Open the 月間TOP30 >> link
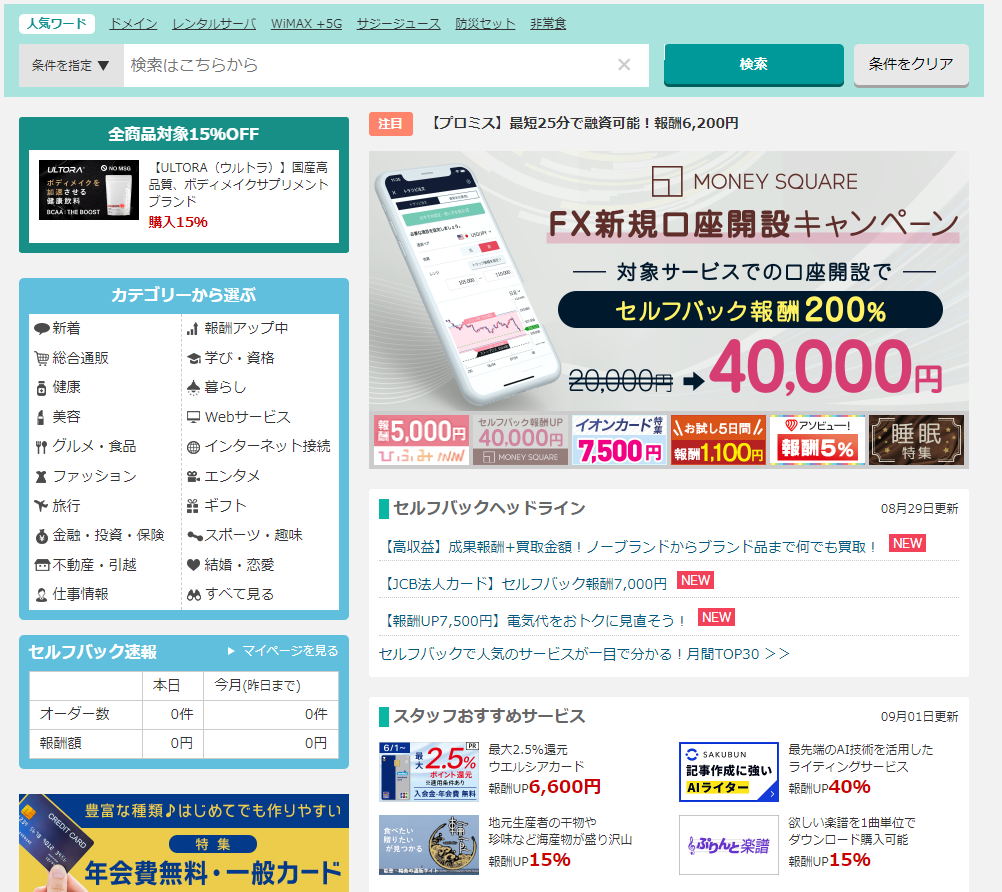1002x892 pixels. [584, 653]
